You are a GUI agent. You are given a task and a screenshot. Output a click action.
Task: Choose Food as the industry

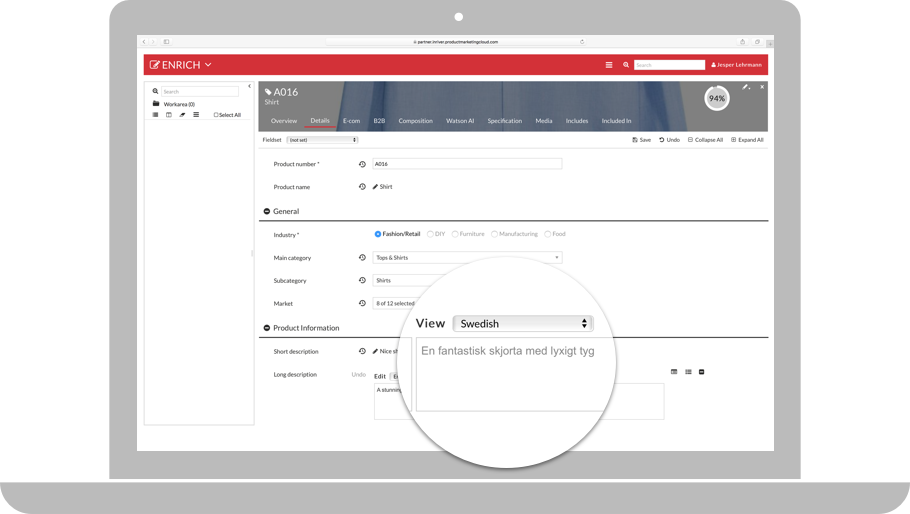click(548, 234)
